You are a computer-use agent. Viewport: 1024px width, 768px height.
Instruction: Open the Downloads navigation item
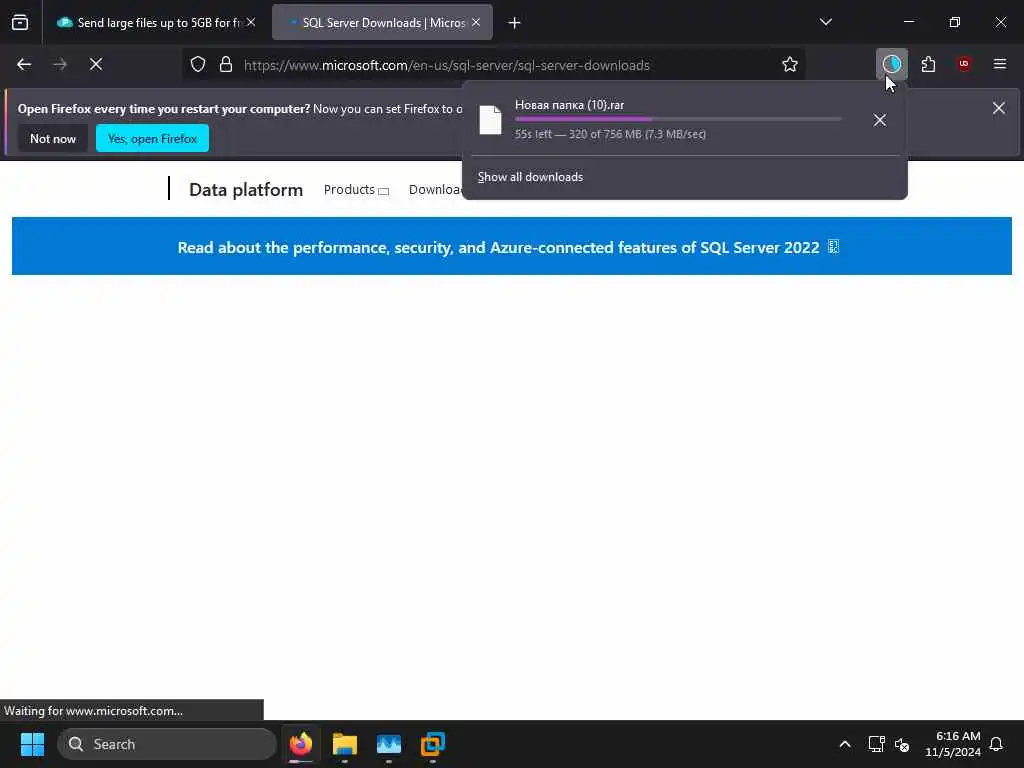click(x=435, y=189)
